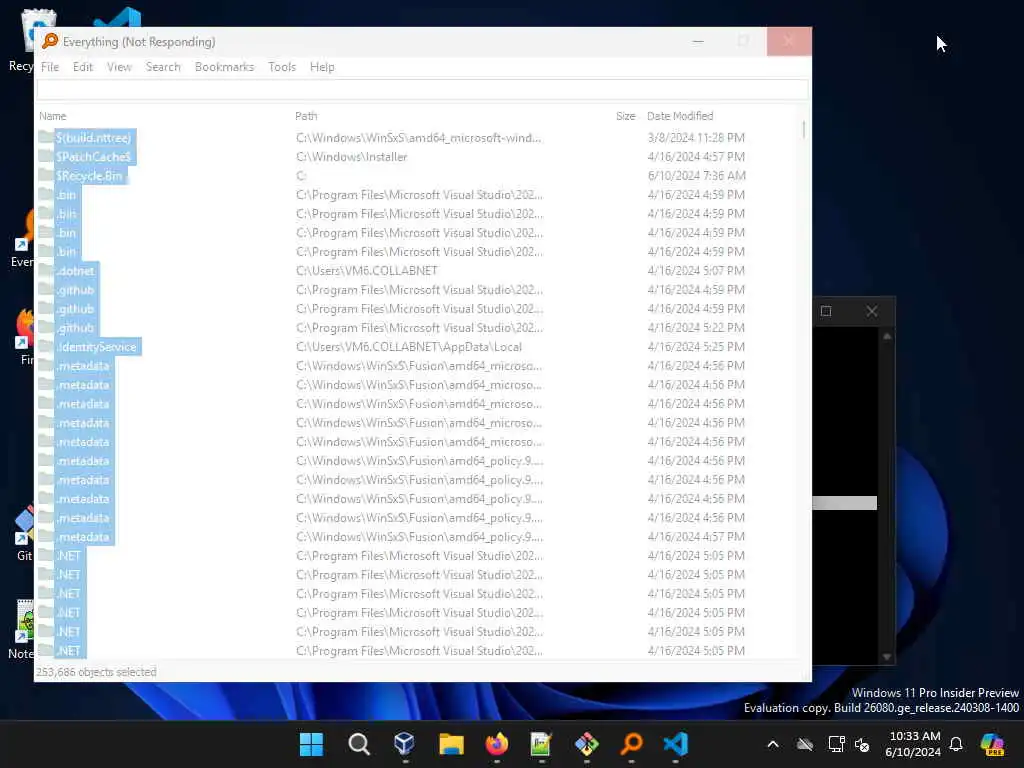Open the Windows Start menu
1024x768 pixels.
point(312,744)
